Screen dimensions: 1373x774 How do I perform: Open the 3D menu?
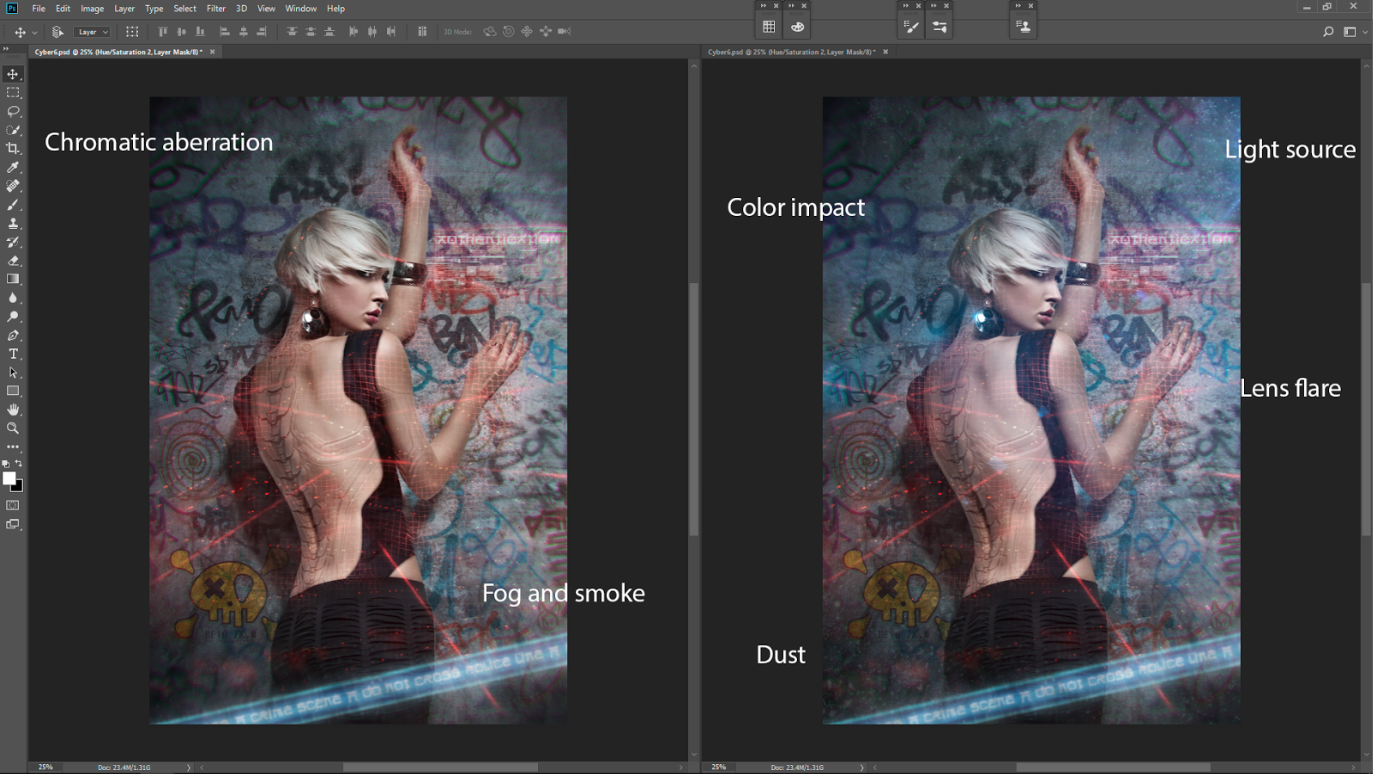click(241, 8)
